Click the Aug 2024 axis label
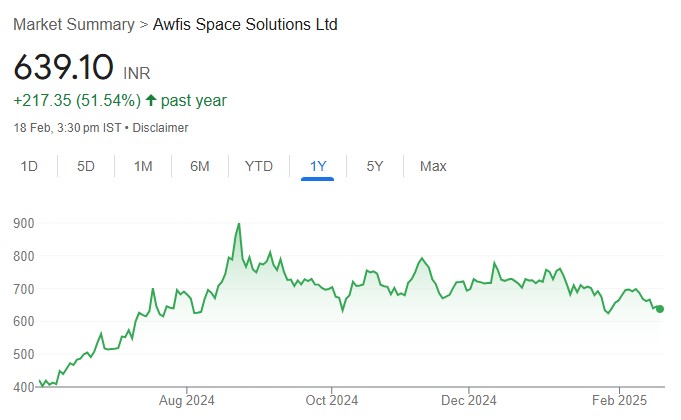681x420 pixels. (187, 401)
